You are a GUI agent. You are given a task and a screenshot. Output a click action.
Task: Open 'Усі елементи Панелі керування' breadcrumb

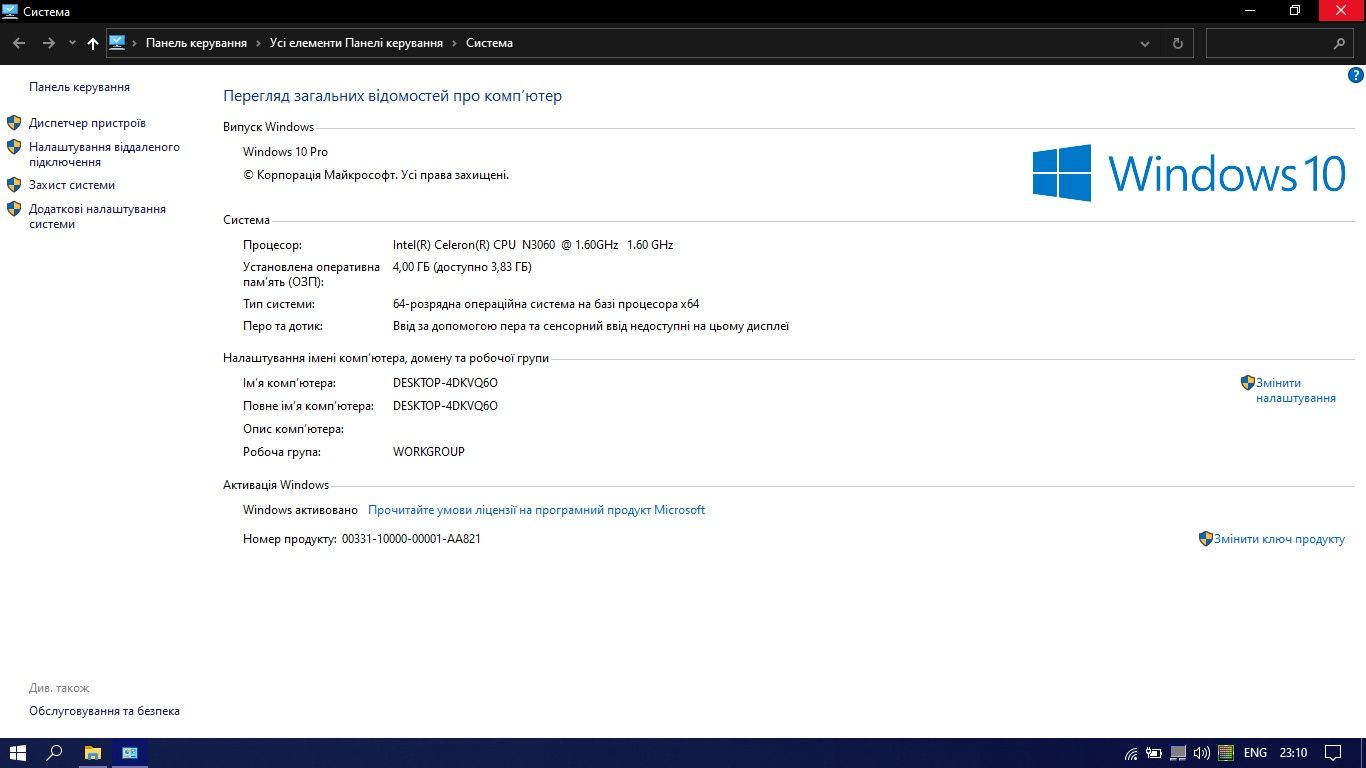pyautogui.click(x=356, y=43)
